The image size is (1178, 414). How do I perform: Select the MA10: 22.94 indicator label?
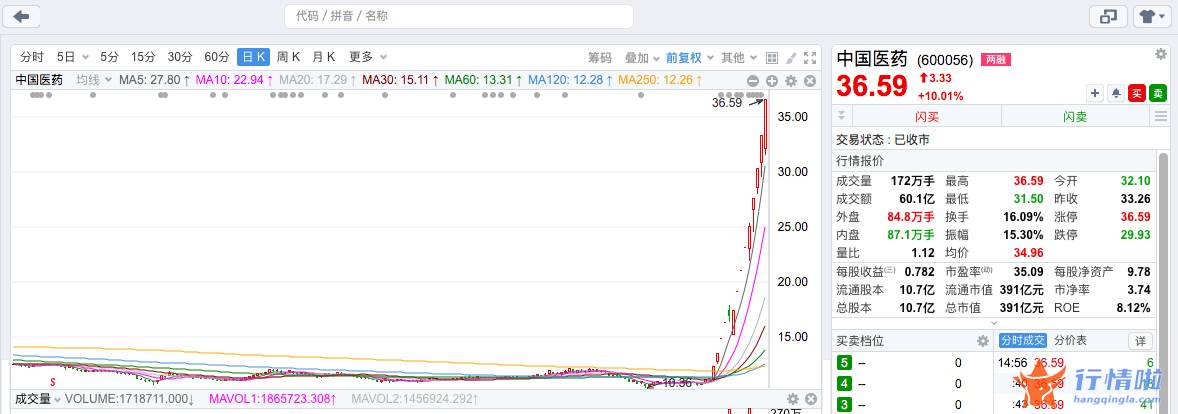coord(234,80)
